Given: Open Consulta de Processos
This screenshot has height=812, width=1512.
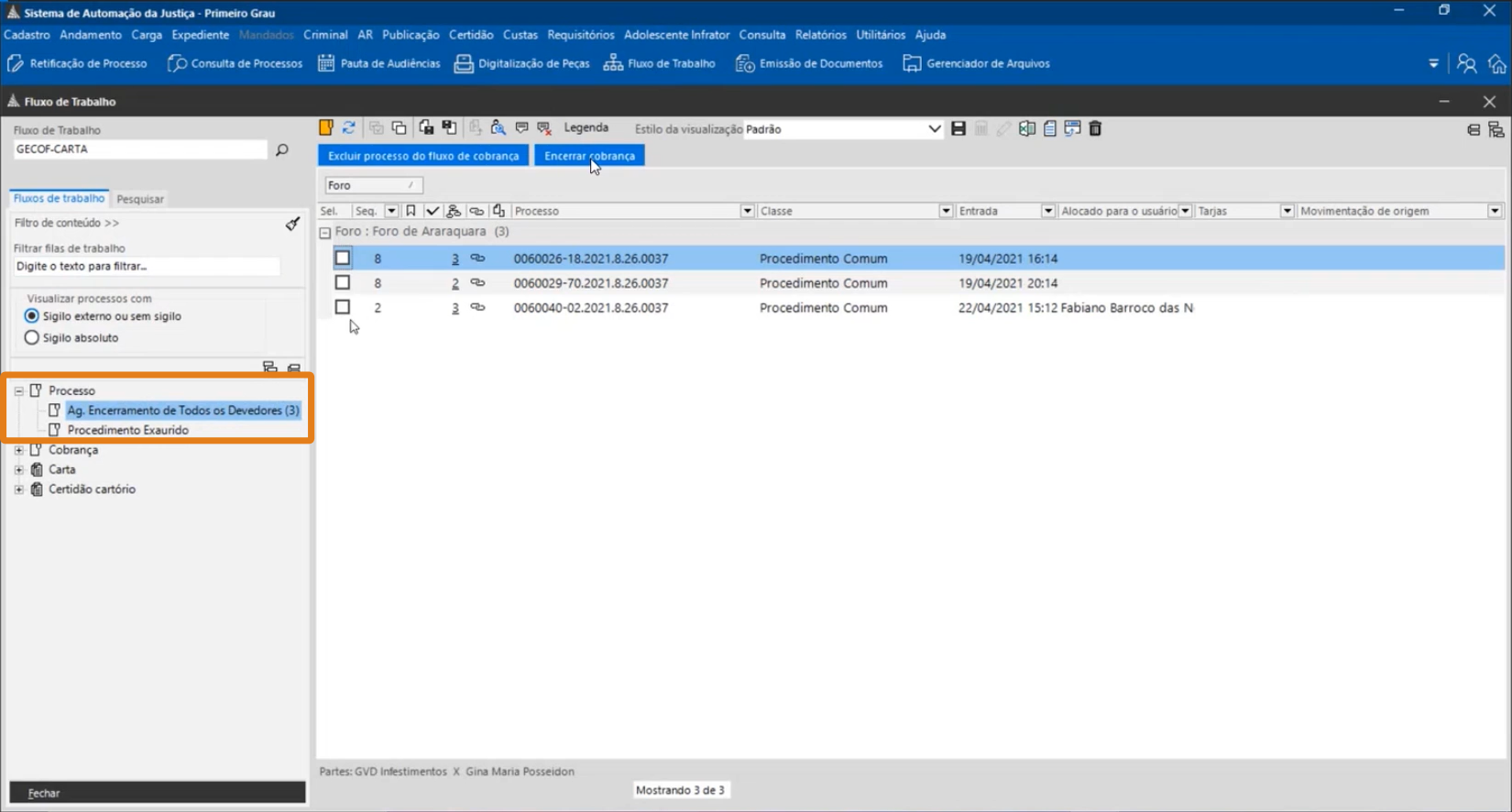Looking at the screenshot, I should (x=236, y=63).
